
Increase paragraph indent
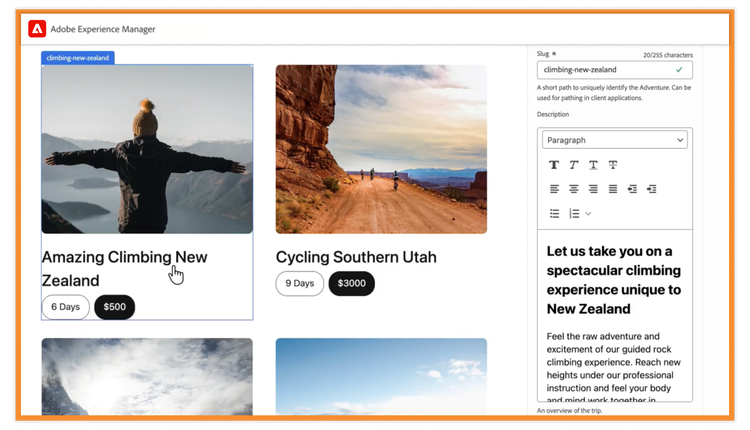pos(651,189)
